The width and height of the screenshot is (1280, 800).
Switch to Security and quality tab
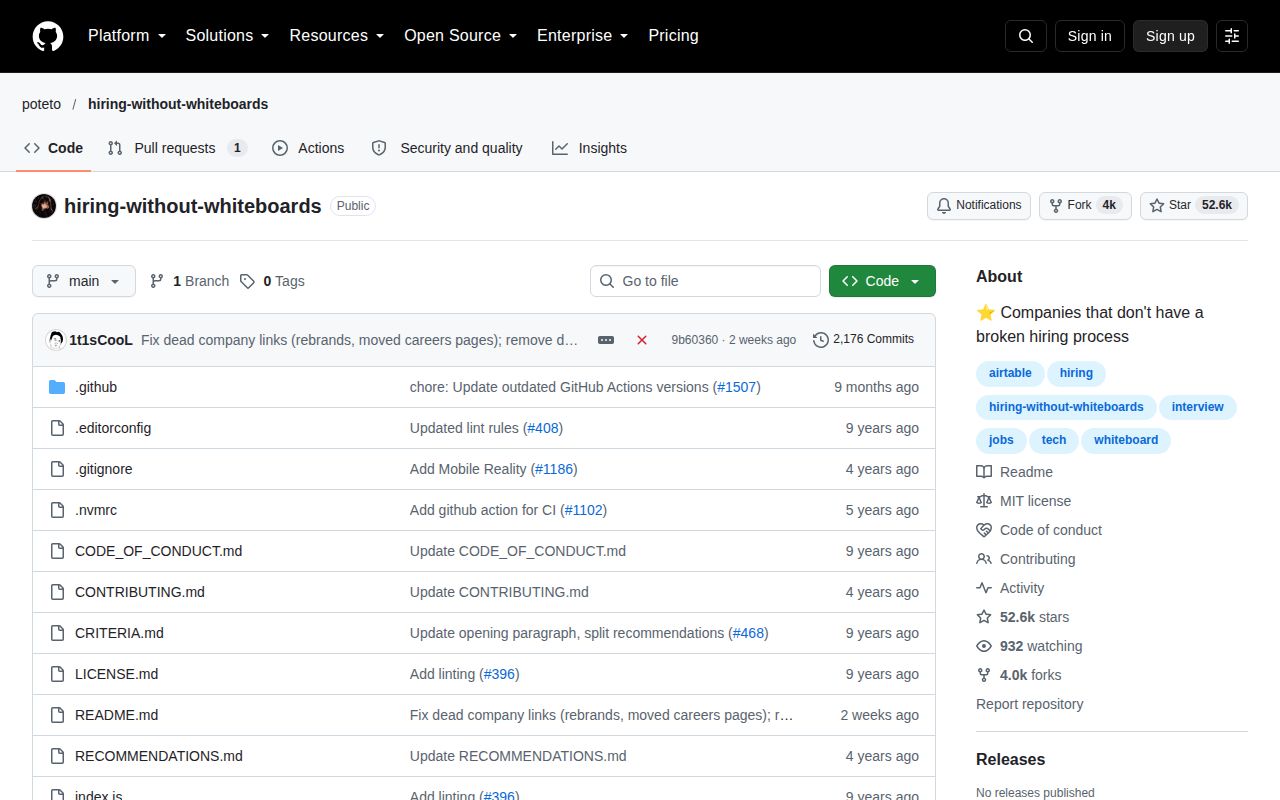pyautogui.click(x=447, y=148)
